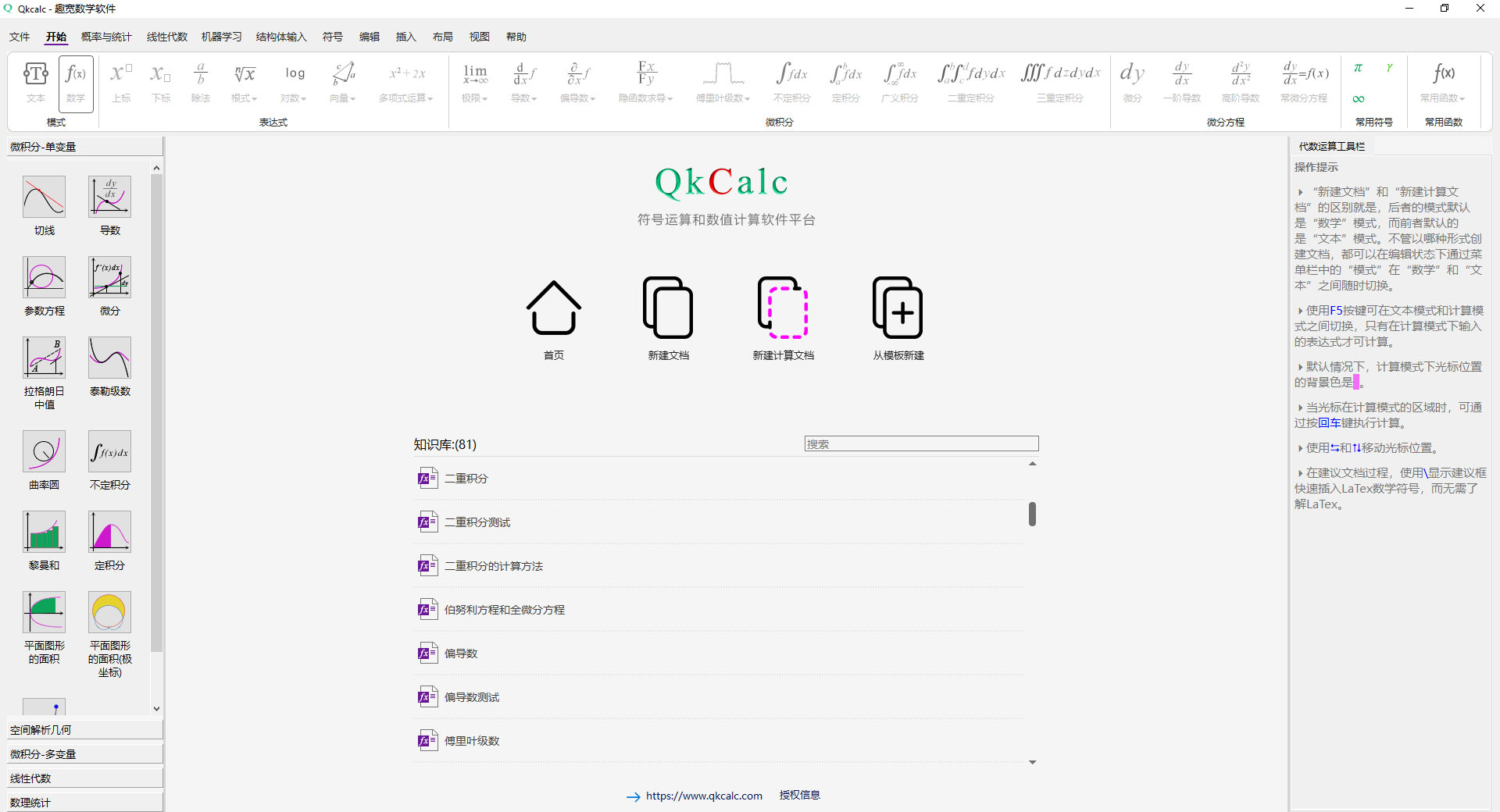Select the 切线 tangent line tool
The image size is (1500, 812).
pos(45,198)
